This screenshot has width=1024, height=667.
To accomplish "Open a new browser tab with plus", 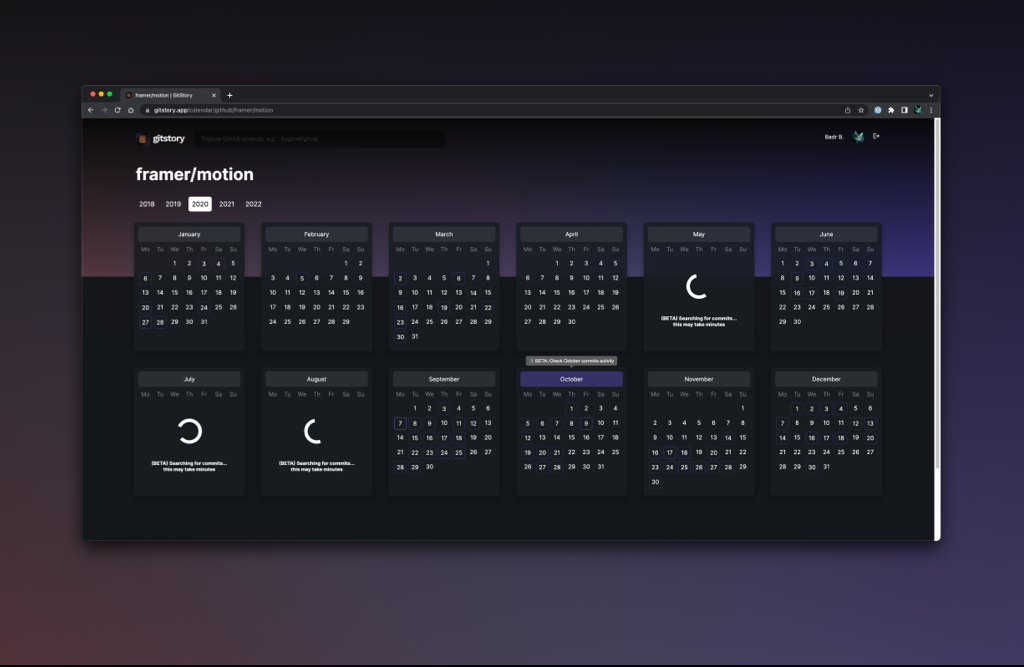I will (229, 95).
